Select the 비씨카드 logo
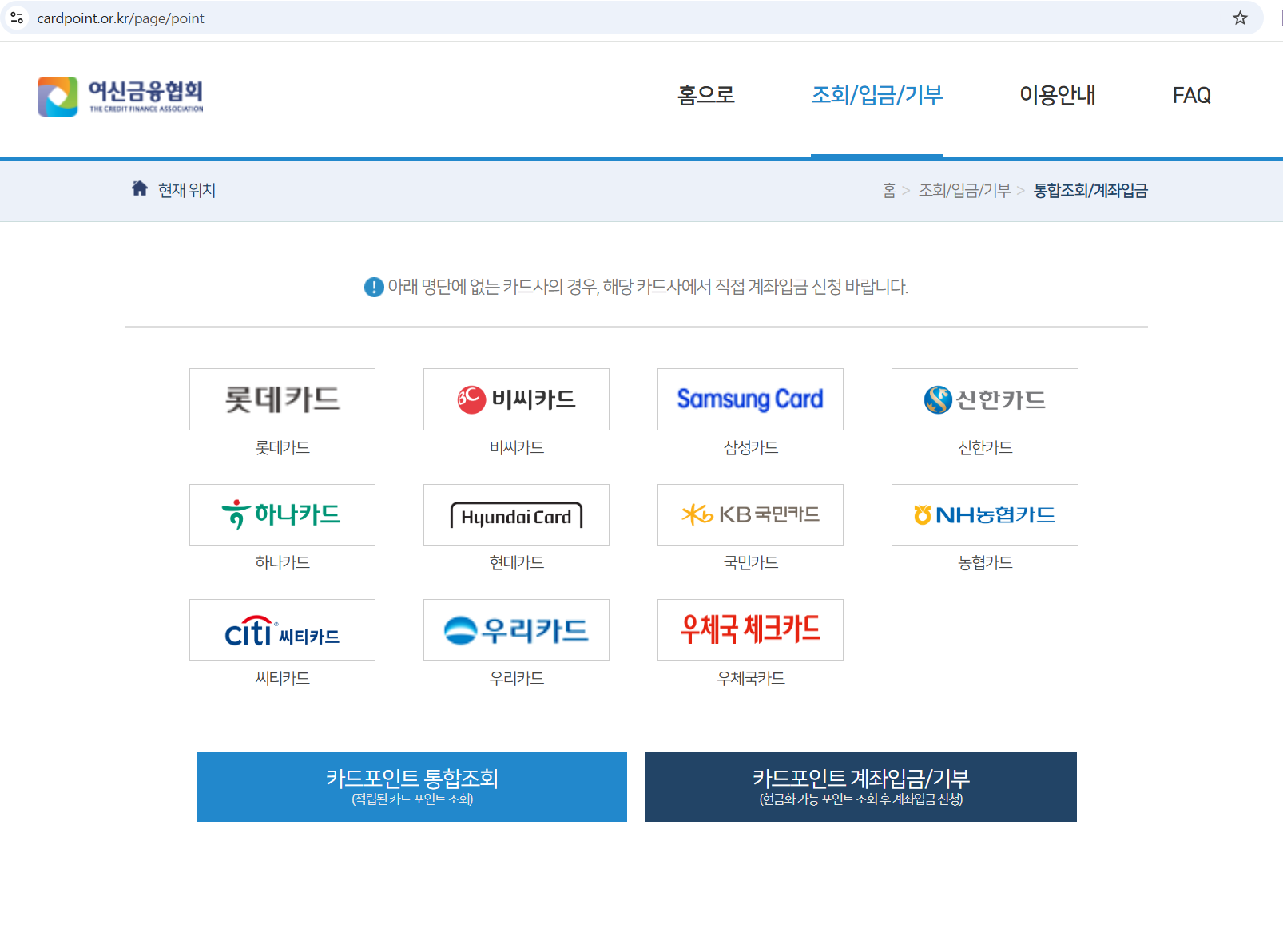Image resolution: width=1283 pixels, height=952 pixels. (516, 399)
